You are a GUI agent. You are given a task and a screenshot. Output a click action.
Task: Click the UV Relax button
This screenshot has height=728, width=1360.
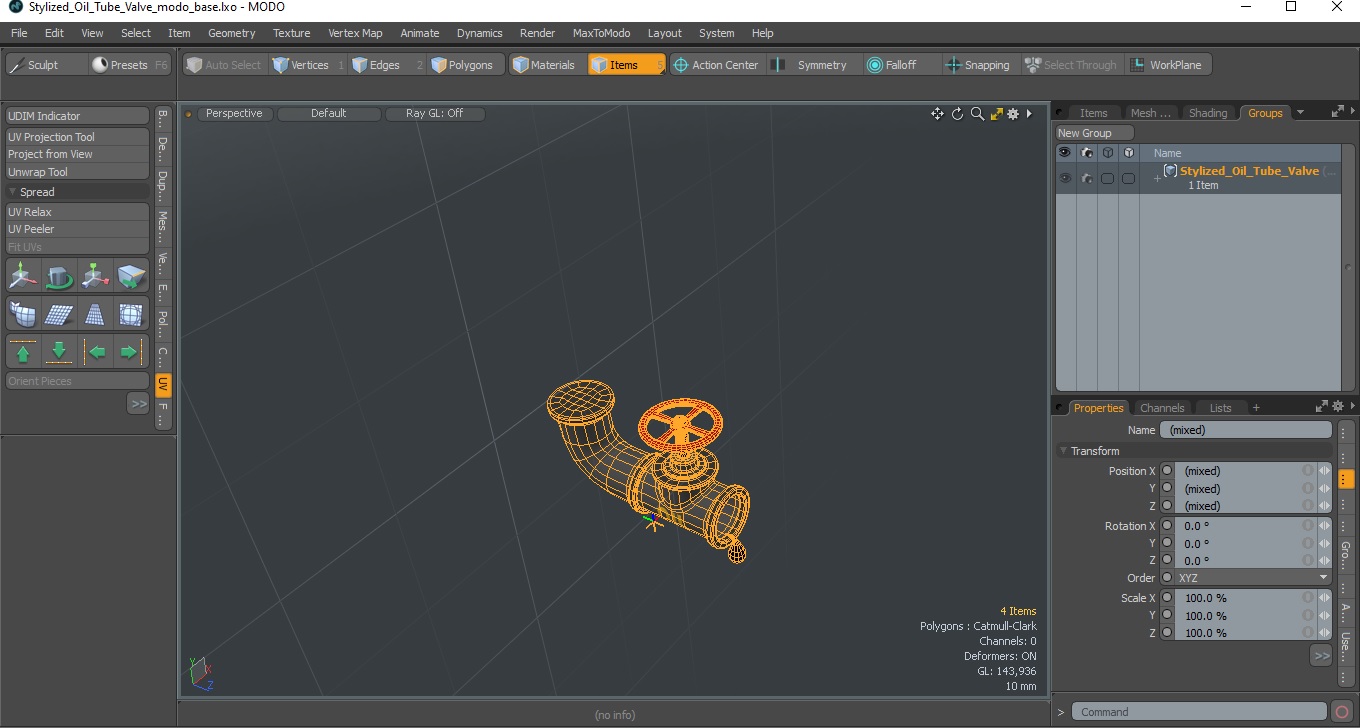coord(78,212)
